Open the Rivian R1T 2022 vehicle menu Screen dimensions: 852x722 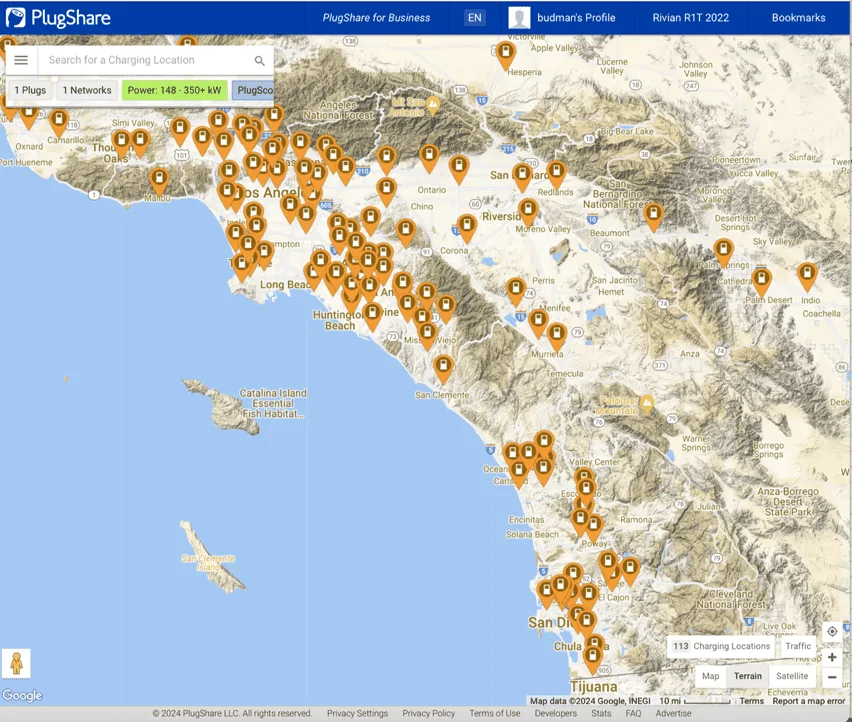pos(691,17)
